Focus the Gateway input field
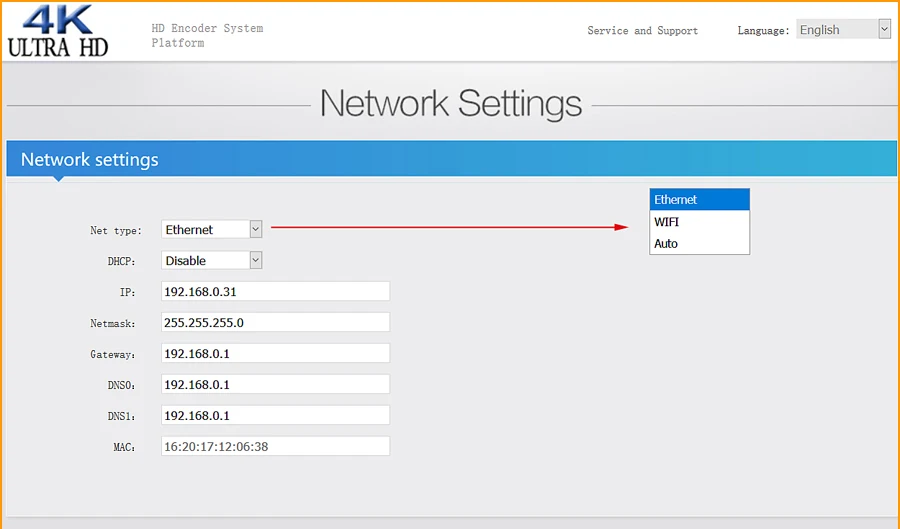The image size is (900, 529). click(x=276, y=353)
